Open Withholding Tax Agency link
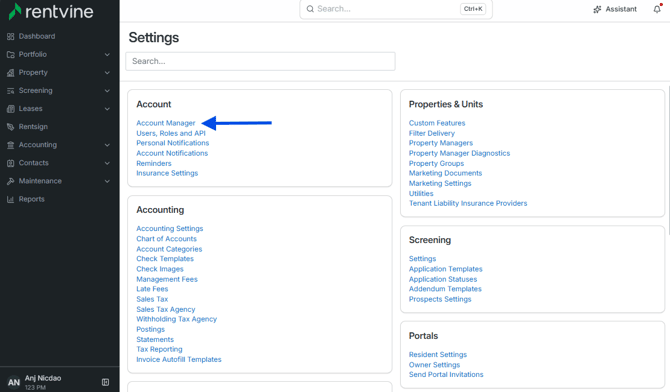This screenshot has width=670, height=392. coord(176,319)
